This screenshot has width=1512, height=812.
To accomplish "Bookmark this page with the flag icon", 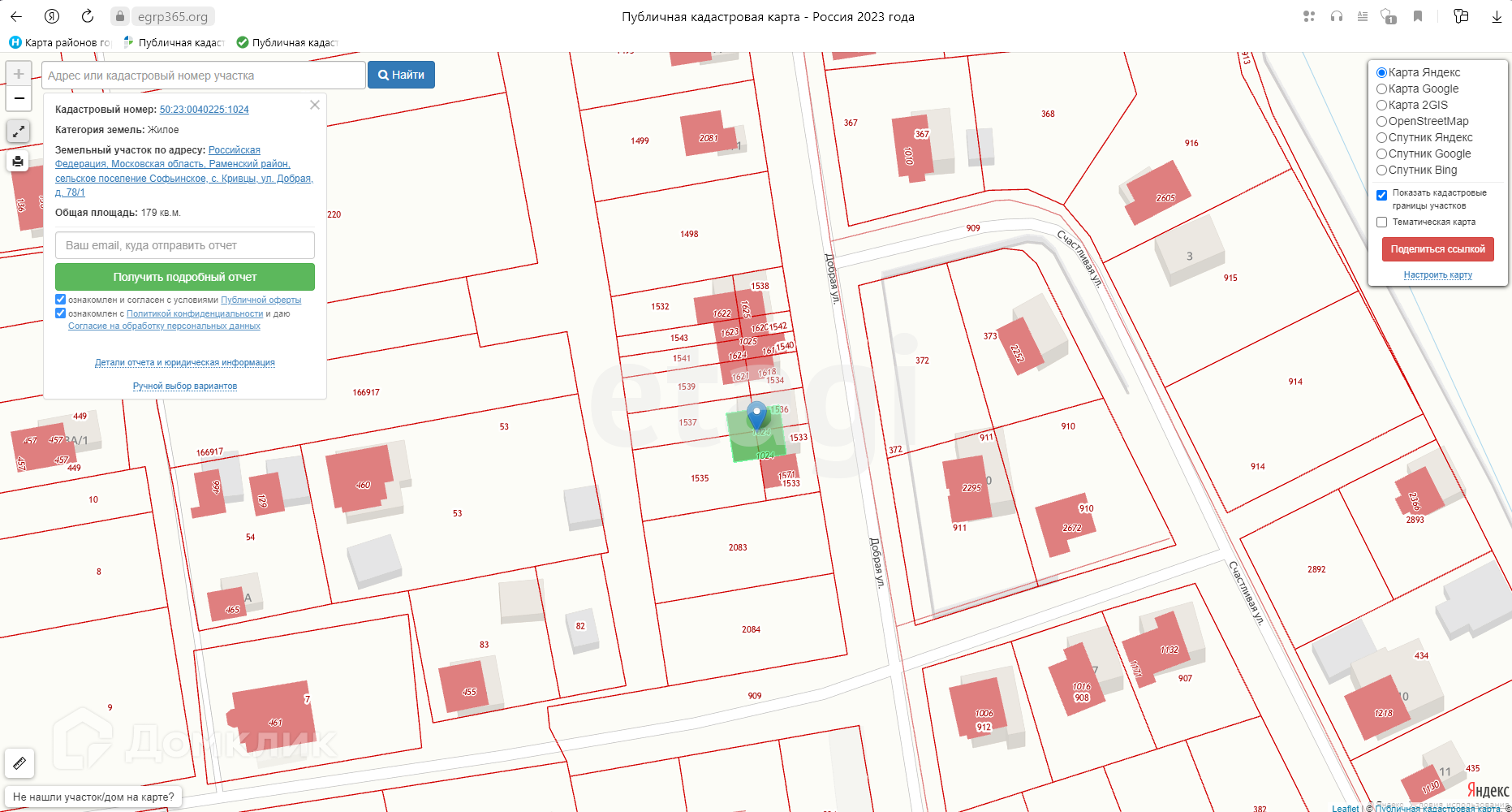I will pos(1418,16).
